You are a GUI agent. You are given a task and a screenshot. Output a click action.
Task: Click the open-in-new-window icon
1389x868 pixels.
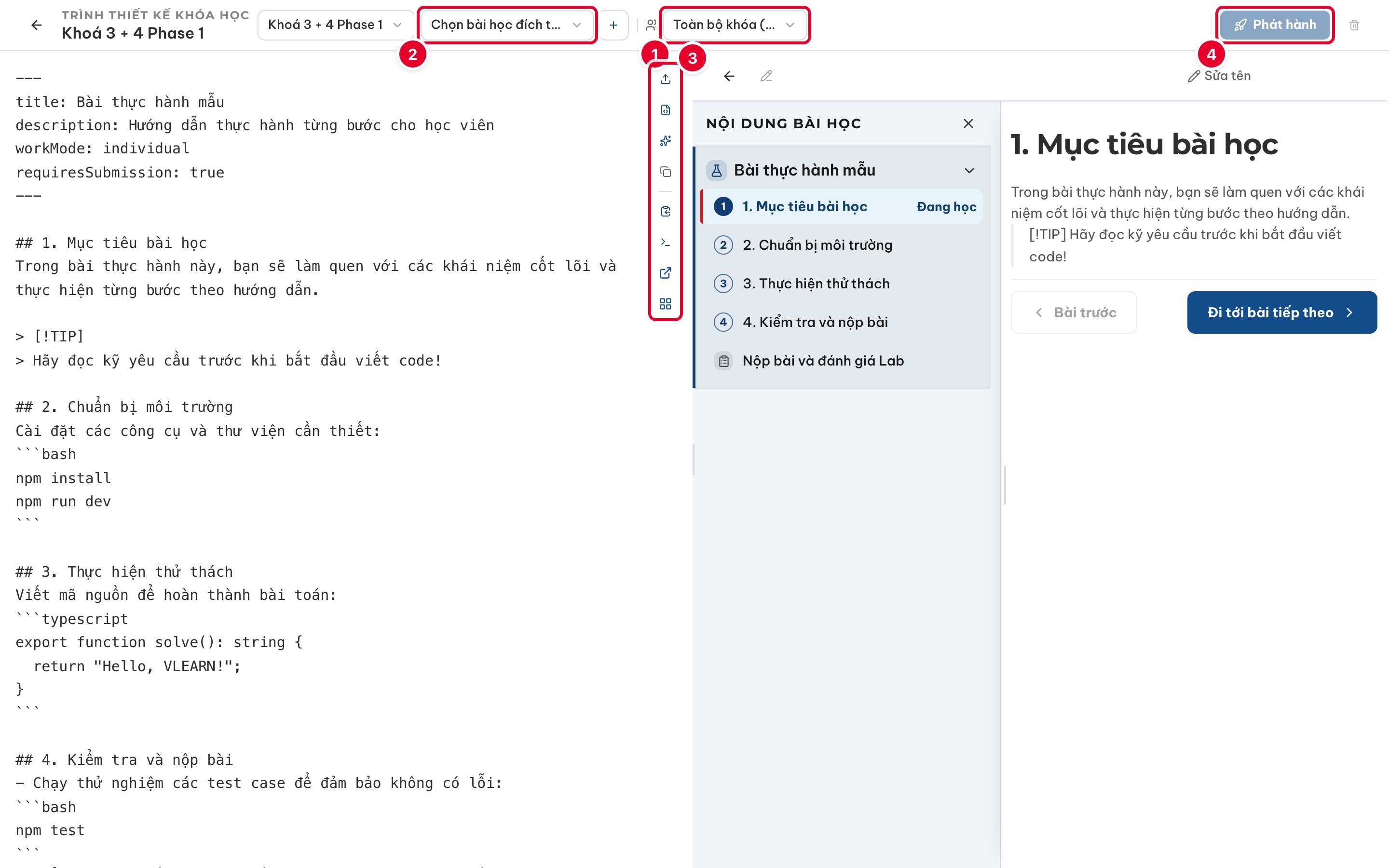pos(665,273)
